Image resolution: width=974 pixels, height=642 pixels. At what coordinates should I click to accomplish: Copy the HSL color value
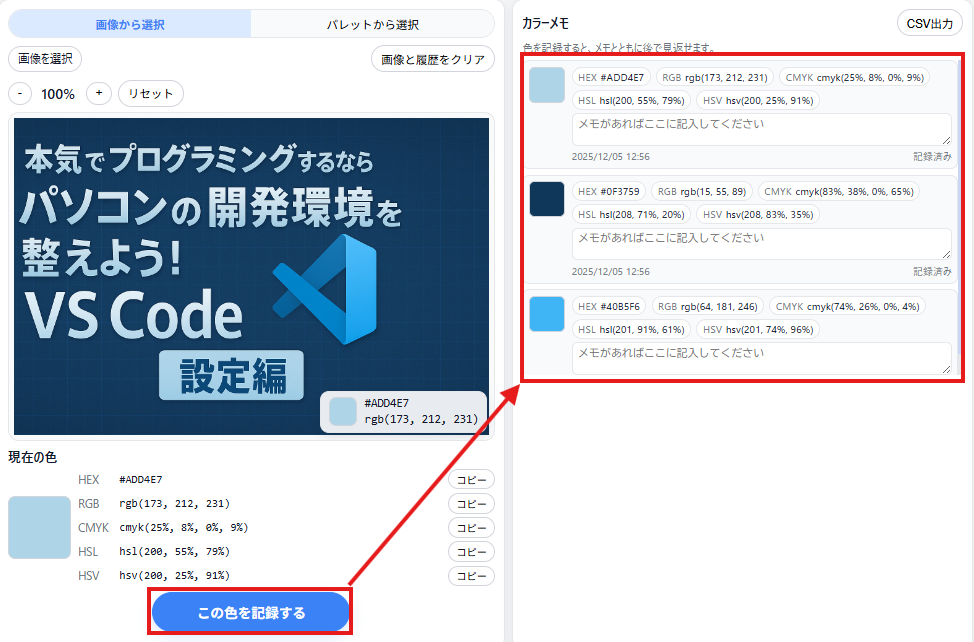point(470,552)
